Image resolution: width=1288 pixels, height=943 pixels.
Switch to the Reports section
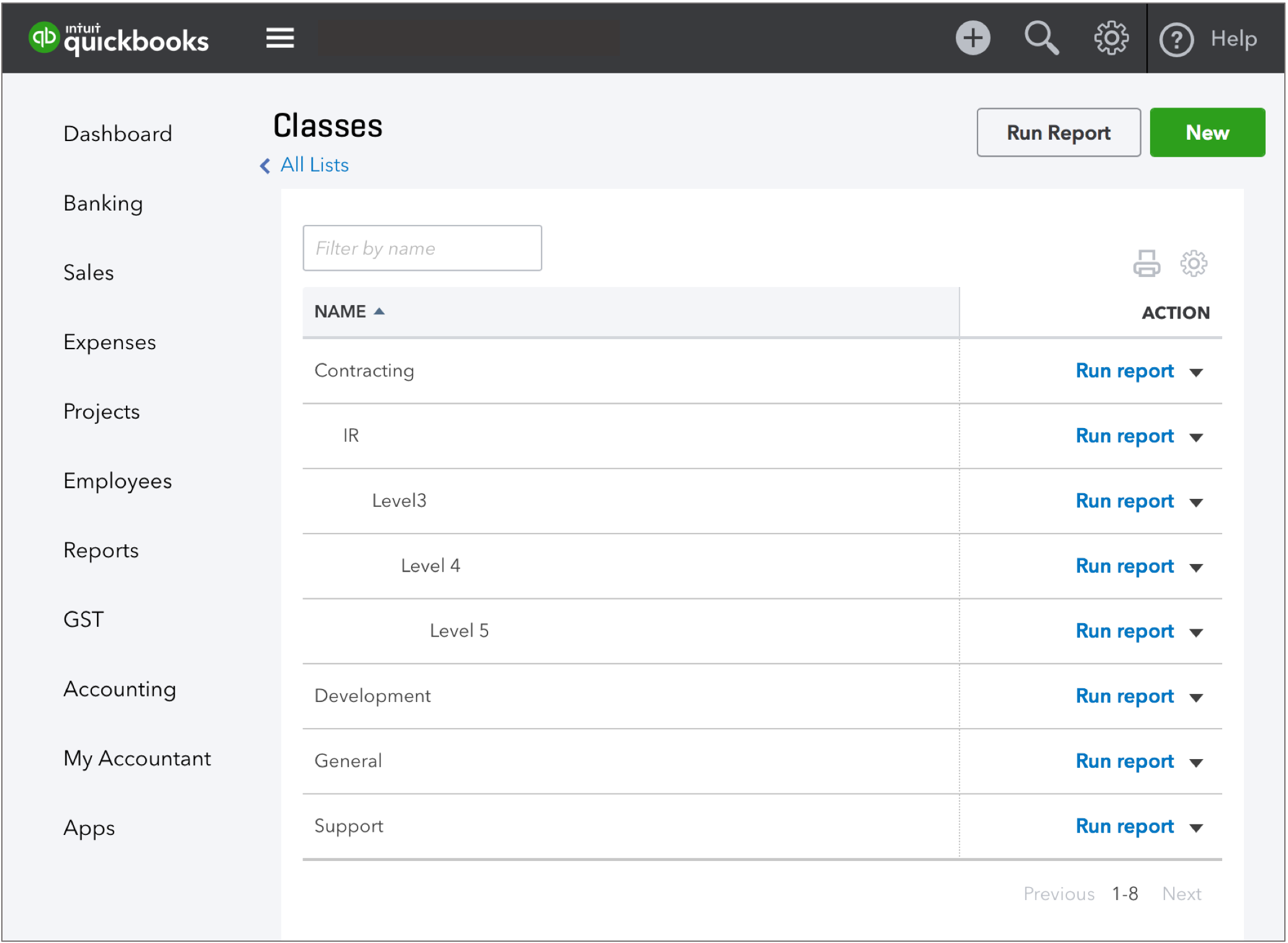coord(101,550)
